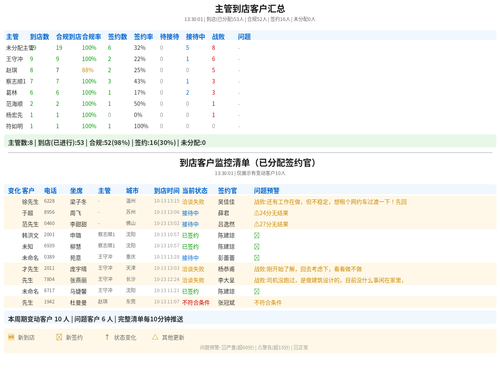Click the 接待中 status in phone 0389 row
This screenshot has width=500, height=370.
pyautogui.click(x=190, y=258)
